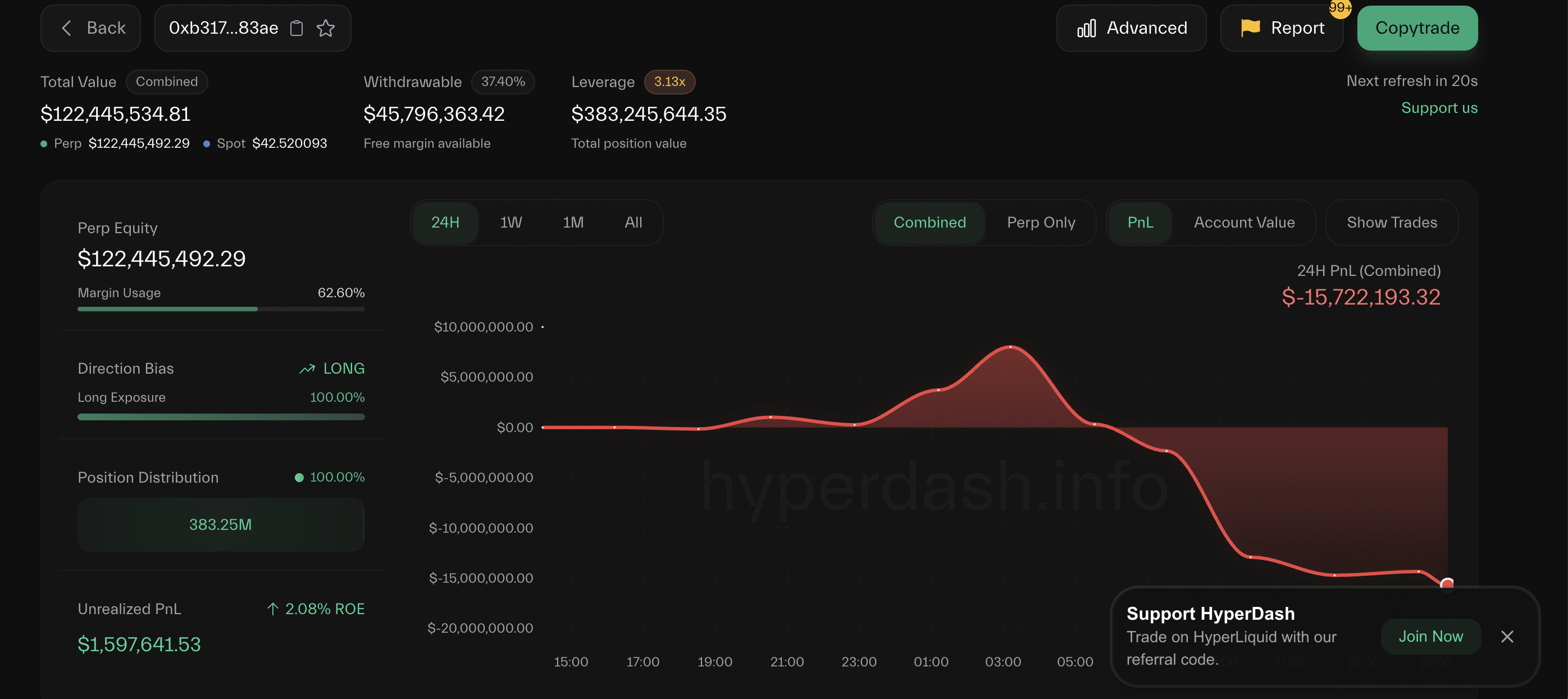Click the Margin Usage progress bar

[x=221, y=308]
